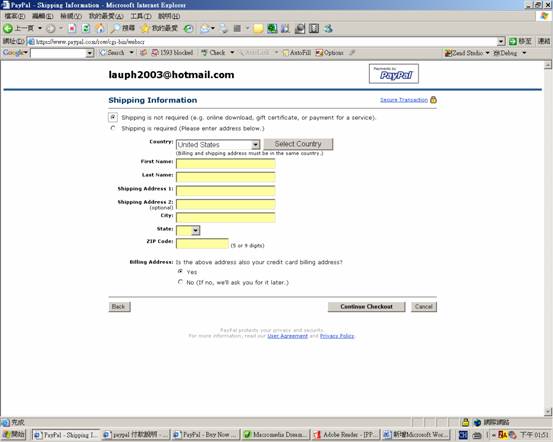The image size is (553, 442).
Task: Click the Select Country button
Action: (298, 144)
